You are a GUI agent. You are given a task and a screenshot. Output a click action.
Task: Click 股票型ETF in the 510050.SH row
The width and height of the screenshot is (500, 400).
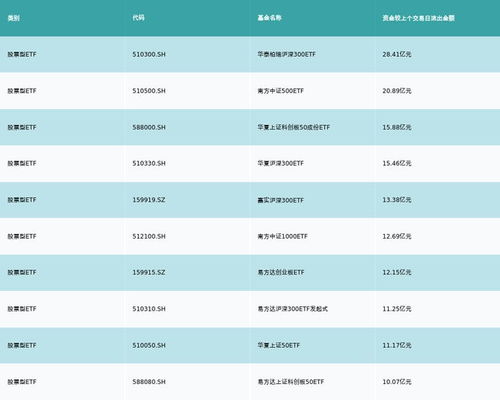click(22, 345)
